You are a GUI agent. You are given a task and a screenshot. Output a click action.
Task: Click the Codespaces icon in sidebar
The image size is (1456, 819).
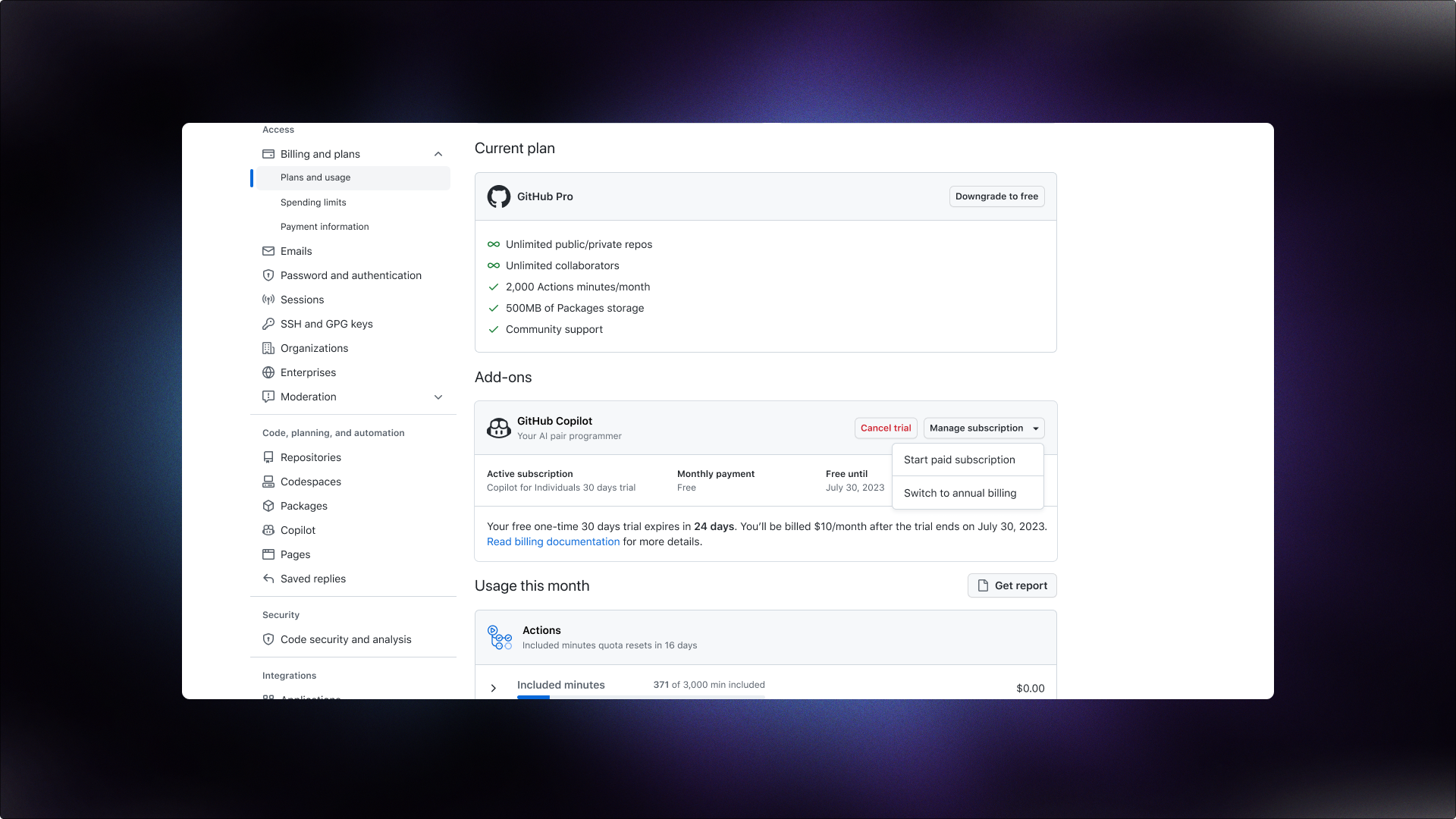(268, 481)
